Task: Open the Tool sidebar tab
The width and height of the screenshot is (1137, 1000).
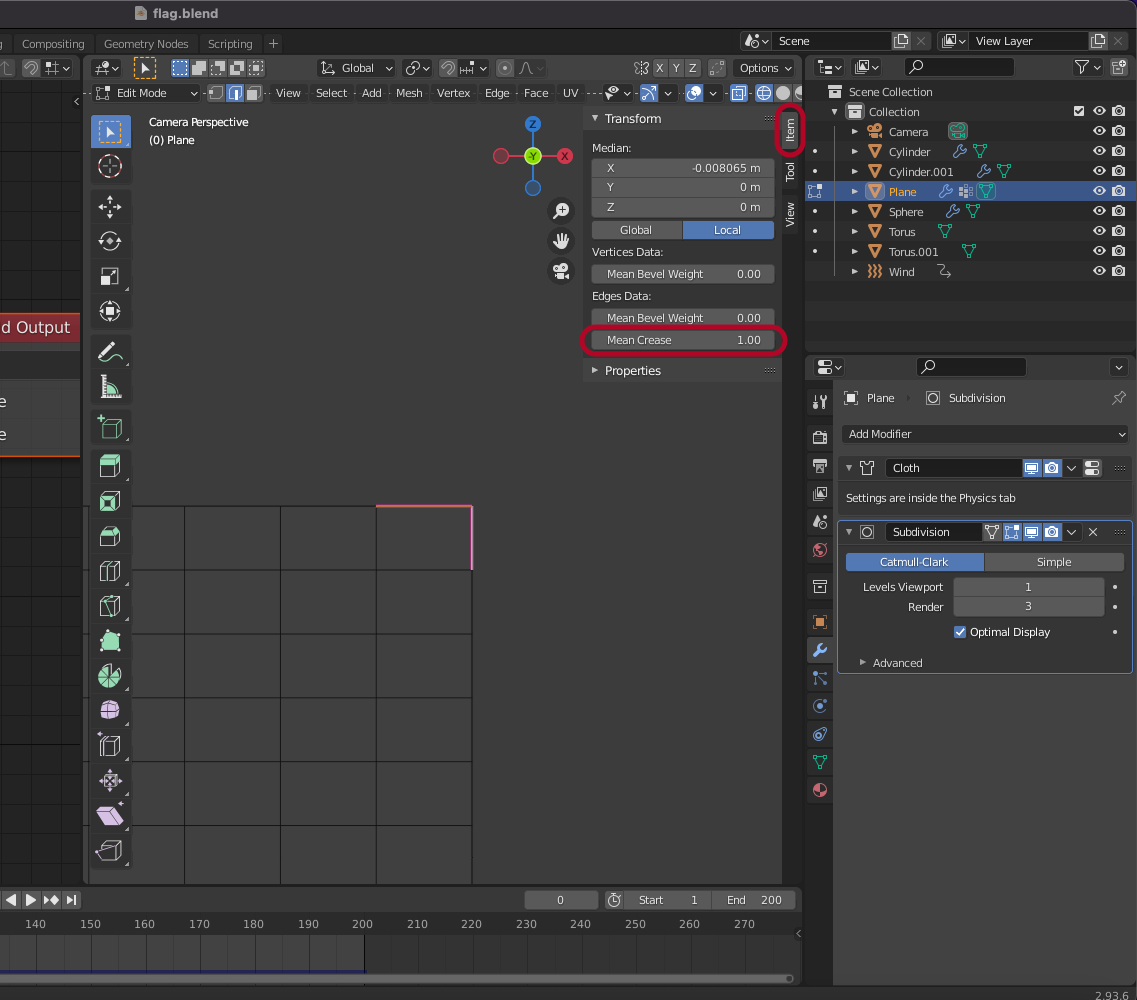Action: (790, 171)
